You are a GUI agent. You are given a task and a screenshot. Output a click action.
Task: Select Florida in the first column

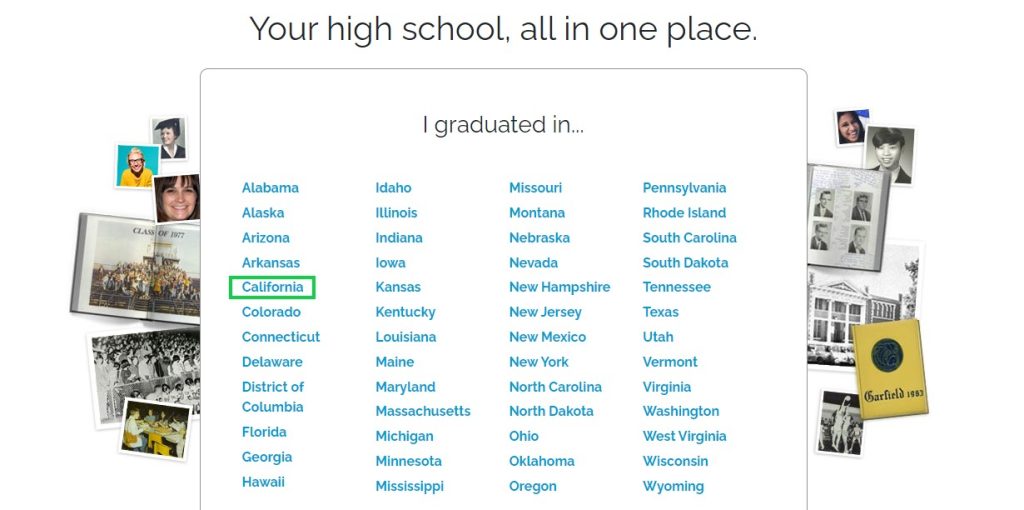(264, 432)
